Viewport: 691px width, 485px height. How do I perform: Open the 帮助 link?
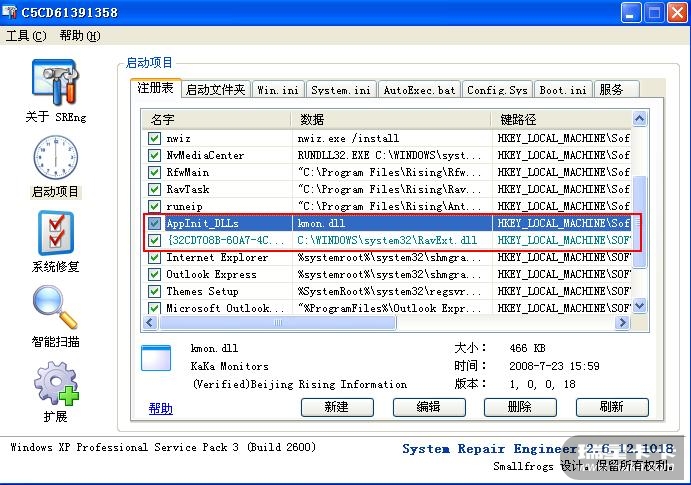161,408
